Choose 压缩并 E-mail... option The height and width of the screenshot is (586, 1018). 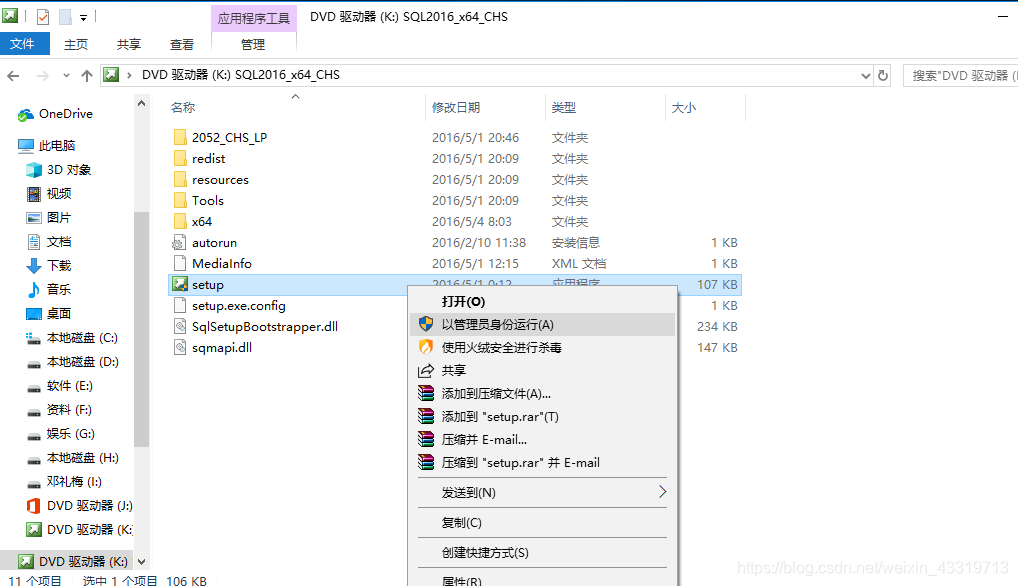coord(543,440)
